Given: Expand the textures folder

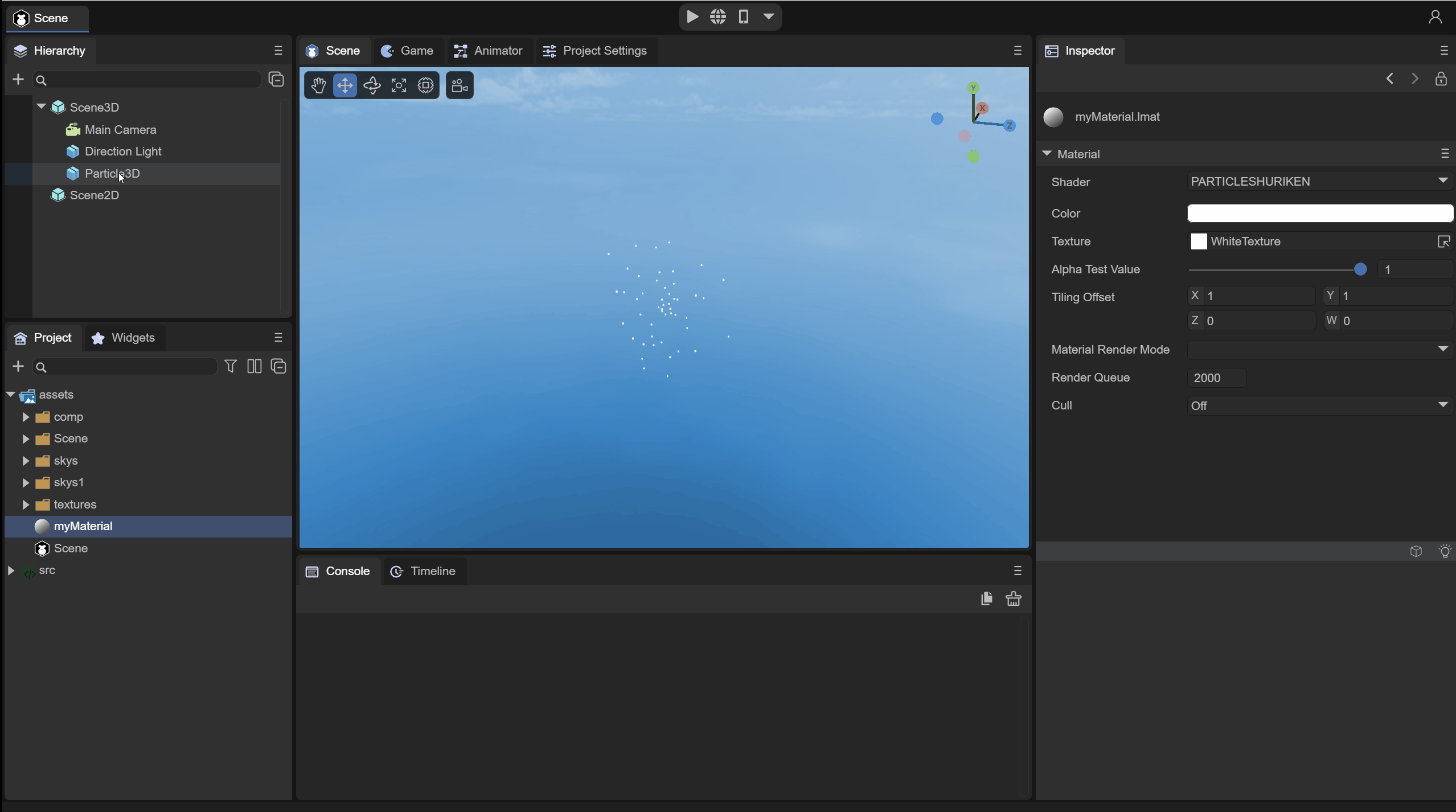Looking at the screenshot, I should [26, 505].
